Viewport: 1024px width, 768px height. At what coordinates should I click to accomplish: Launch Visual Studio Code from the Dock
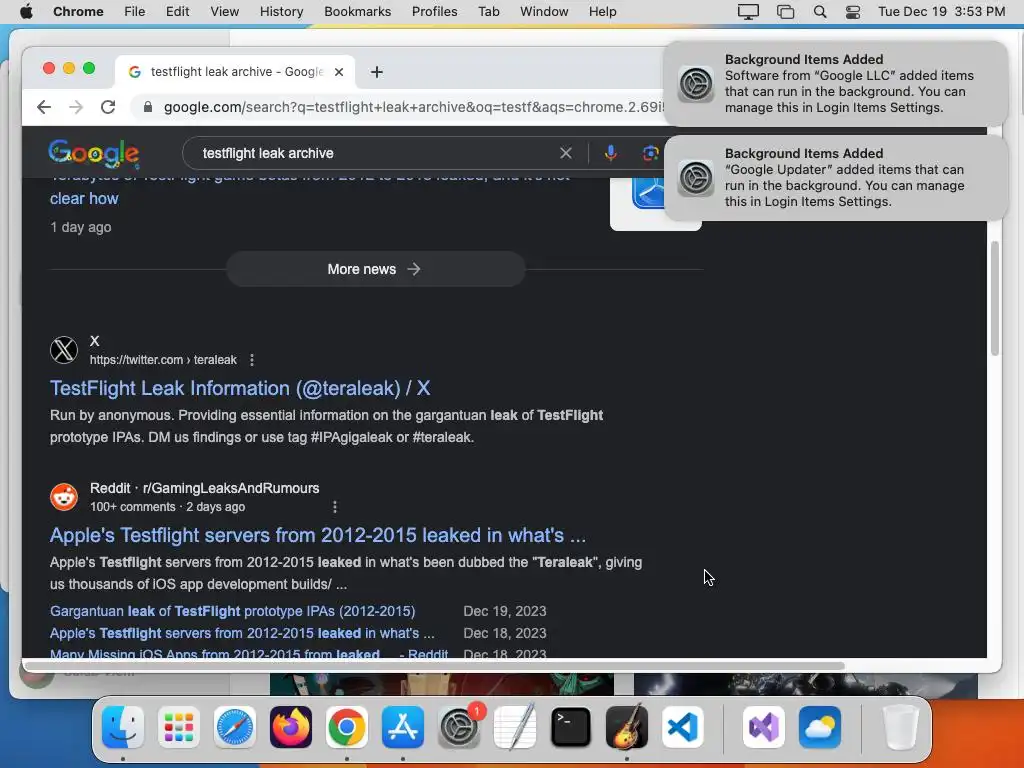coord(682,727)
